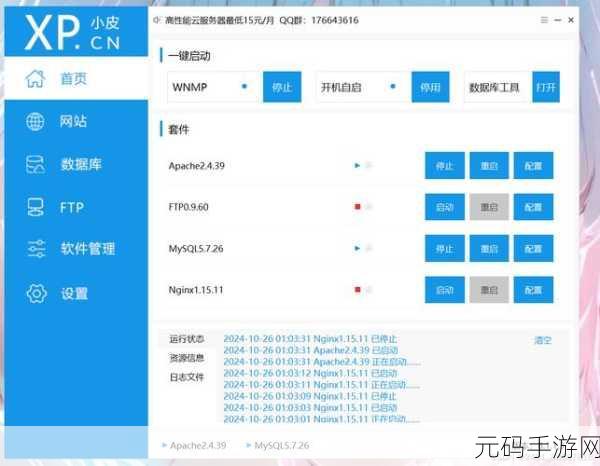Click the globe icon beside 网站
The image size is (600, 466).
click(x=35, y=122)
